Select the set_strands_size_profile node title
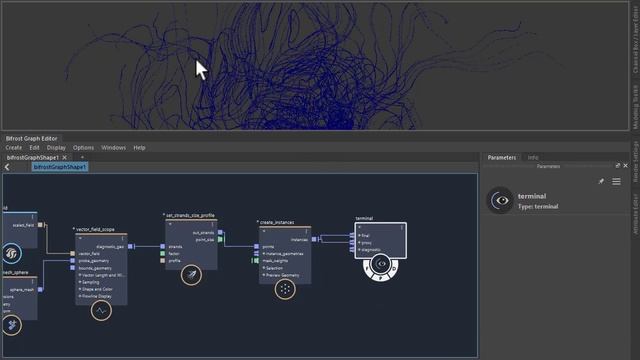Image resolution: width=640 pixels, height=360 pixels. click(x=190, y=215)
